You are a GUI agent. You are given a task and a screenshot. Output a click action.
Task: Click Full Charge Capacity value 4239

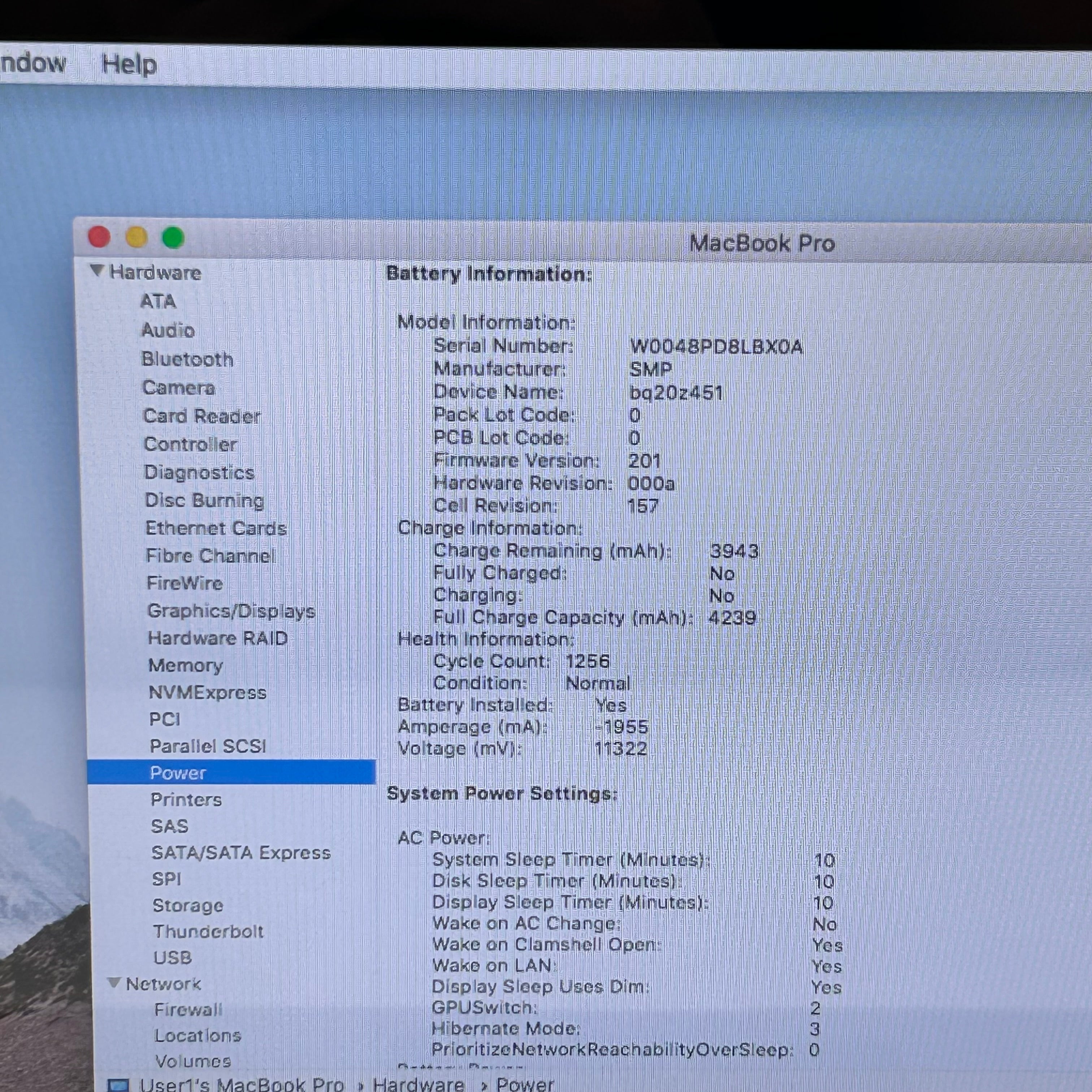point(732,617)
